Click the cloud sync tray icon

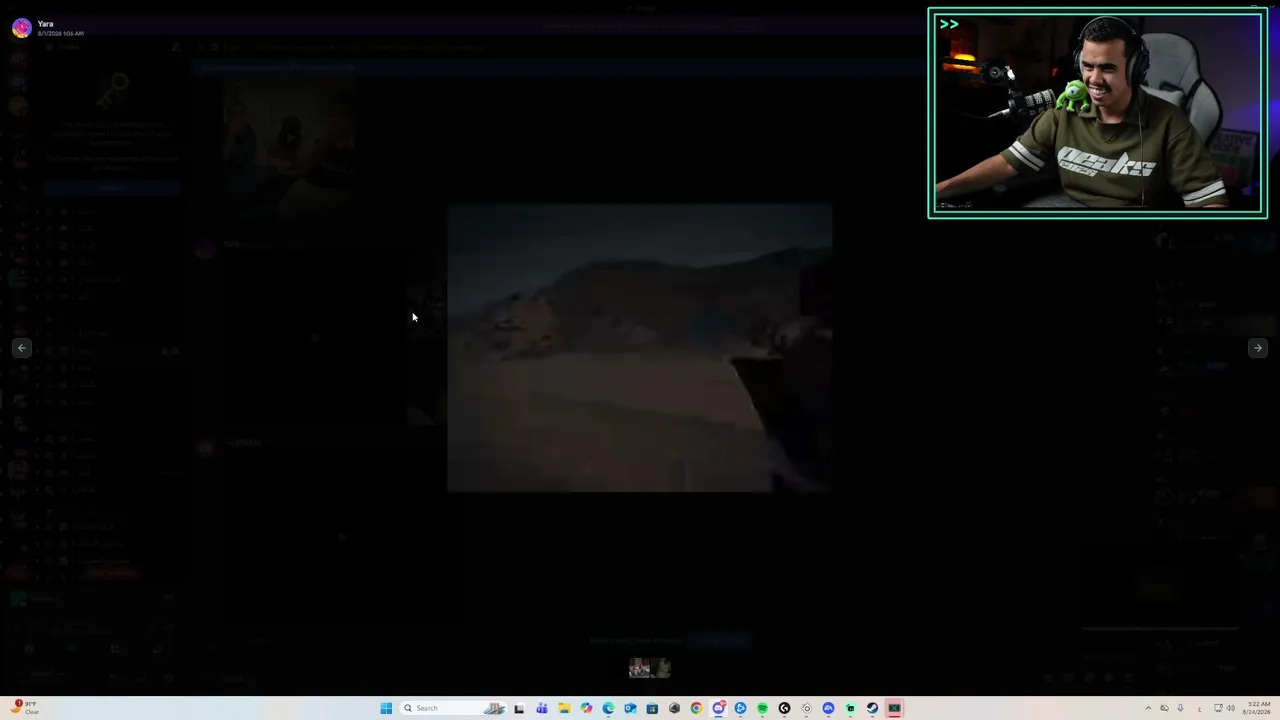click(1164, 709)
